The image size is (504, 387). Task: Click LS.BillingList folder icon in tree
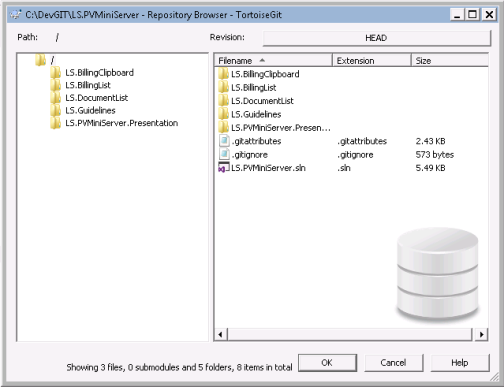56,85
